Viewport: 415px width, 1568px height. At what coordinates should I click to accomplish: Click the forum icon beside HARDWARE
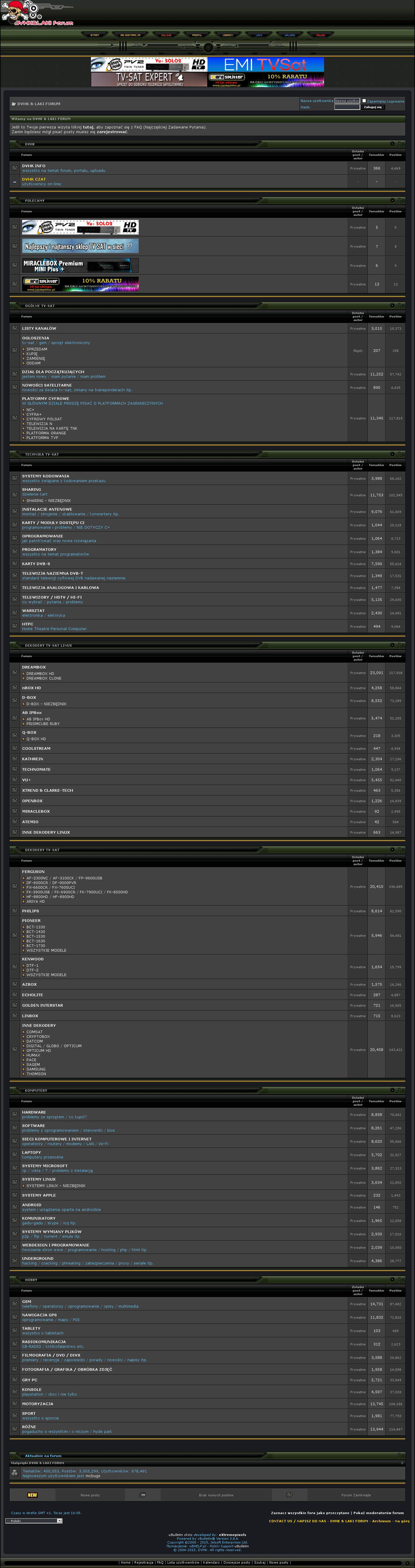[15, 1114]
